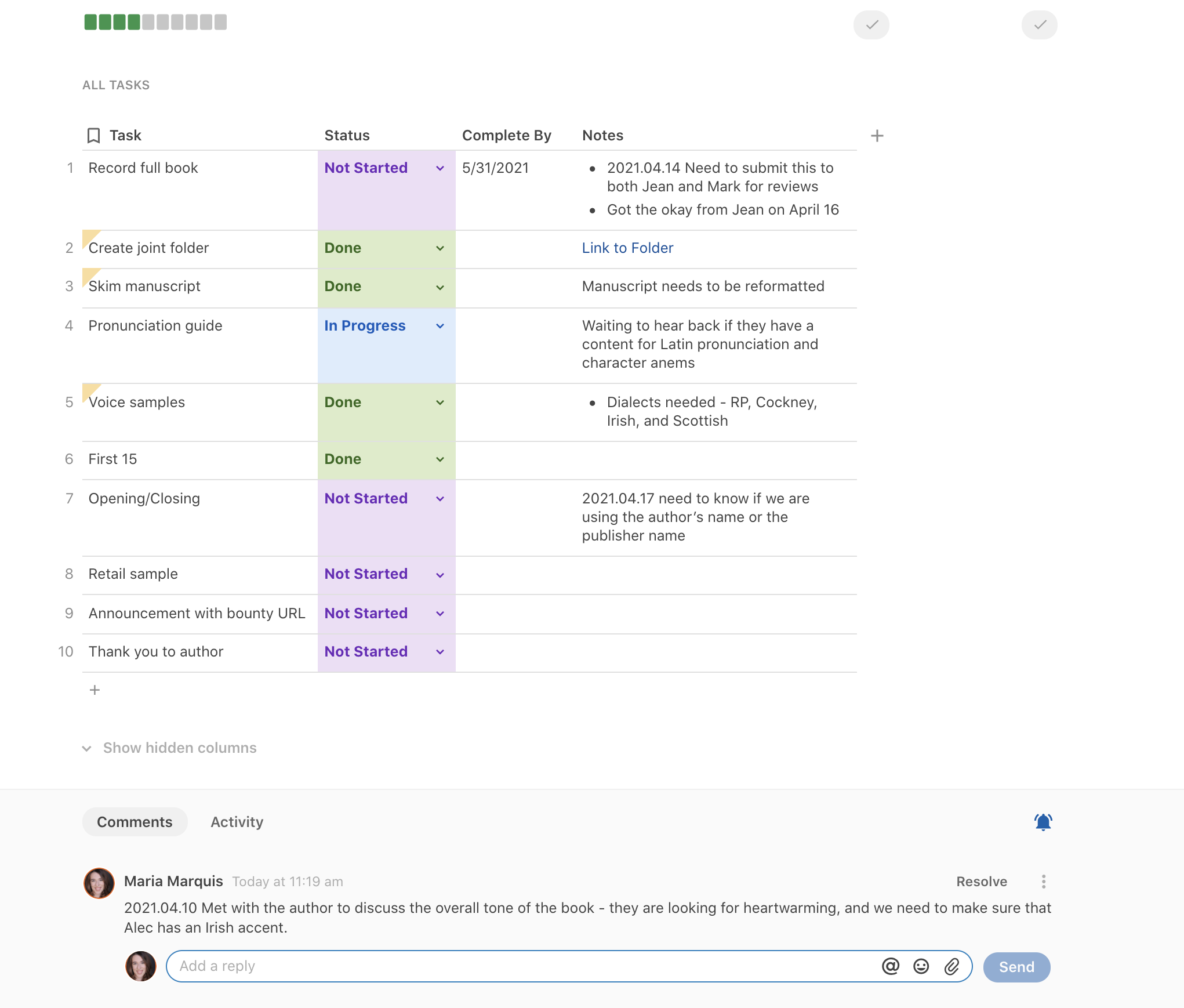This screenshot has width=1184, height=1008.
Task: Open the emoji picker in reply box
Action: [x=921, y=966]
